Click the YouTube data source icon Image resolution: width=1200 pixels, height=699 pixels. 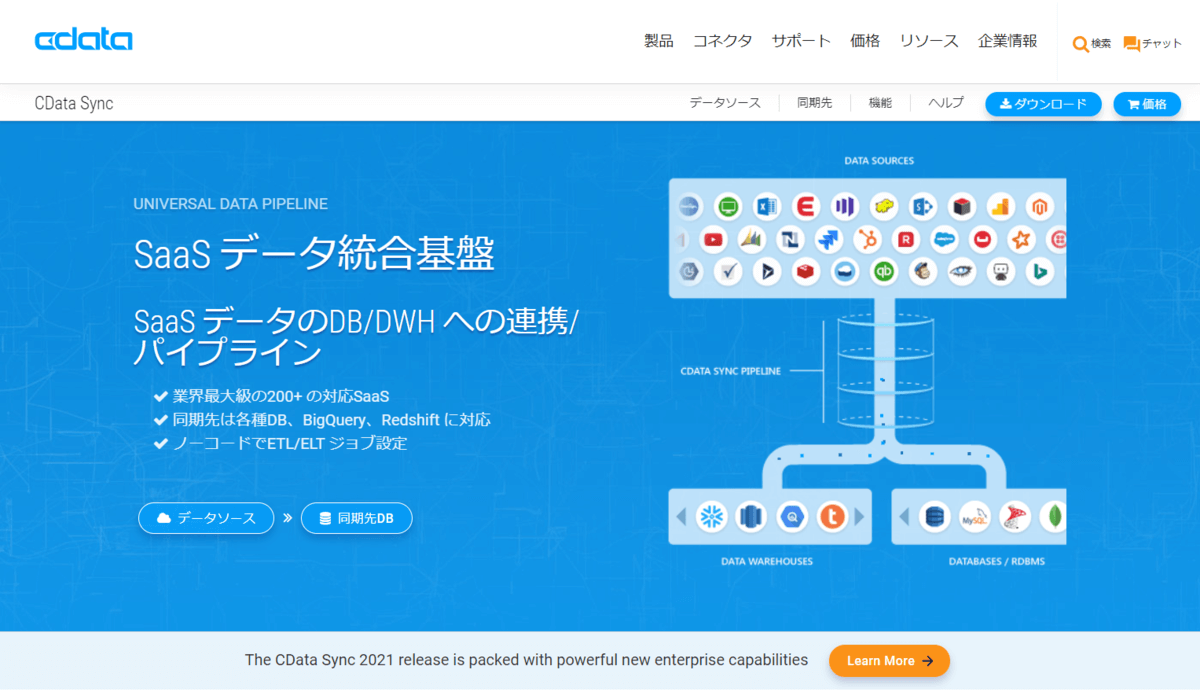(712, 239)
